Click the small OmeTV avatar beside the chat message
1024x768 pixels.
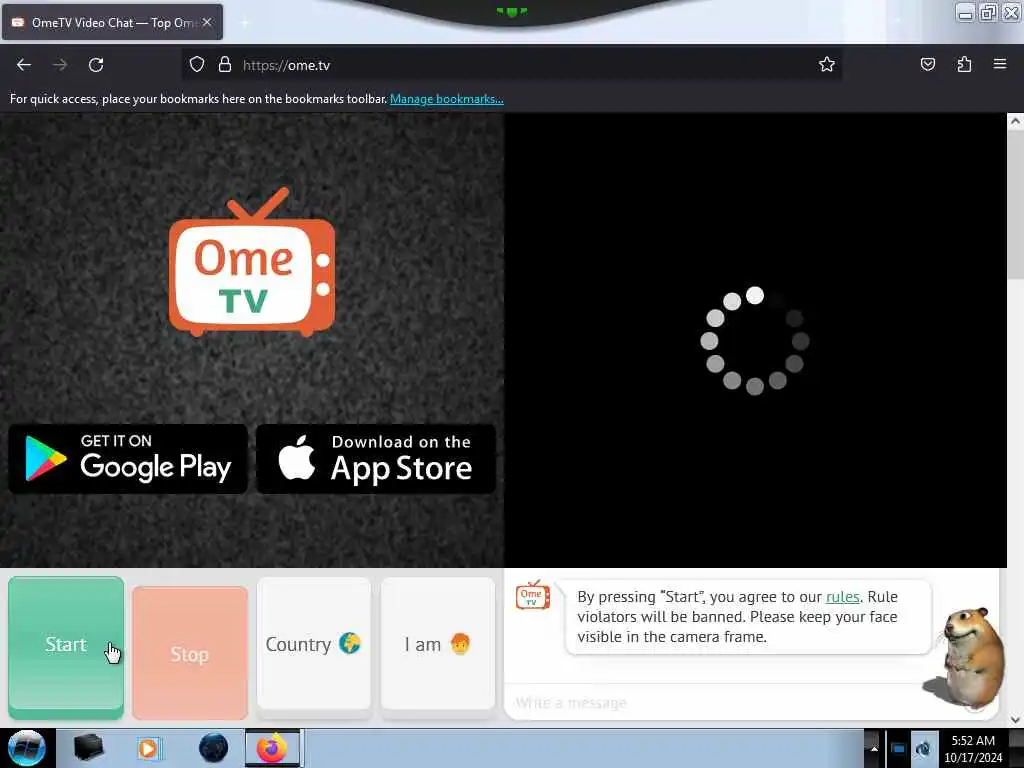(533, 595)
